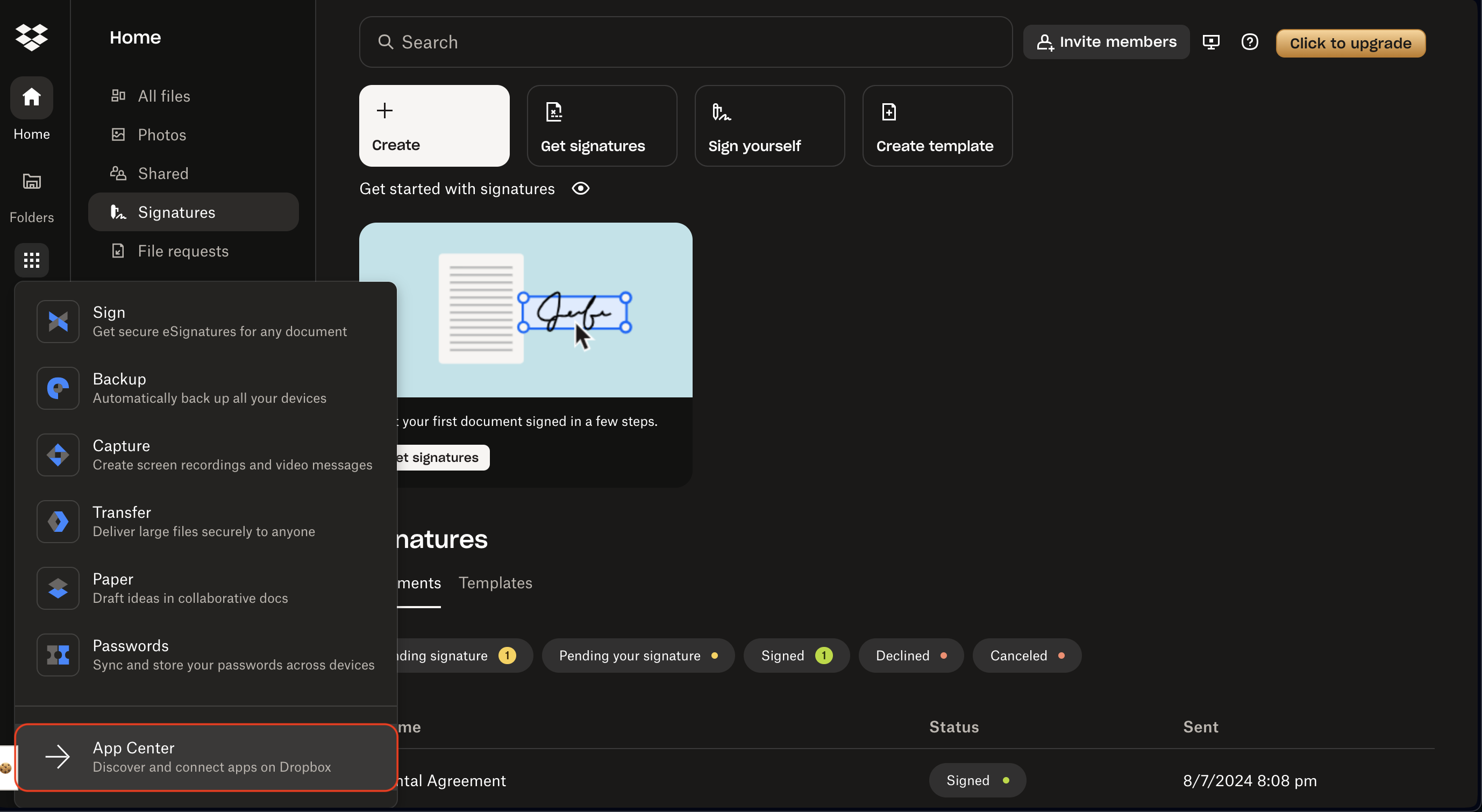Open the help question mark icon
The image size is (1482, 812).
(x=1250, y=42)
